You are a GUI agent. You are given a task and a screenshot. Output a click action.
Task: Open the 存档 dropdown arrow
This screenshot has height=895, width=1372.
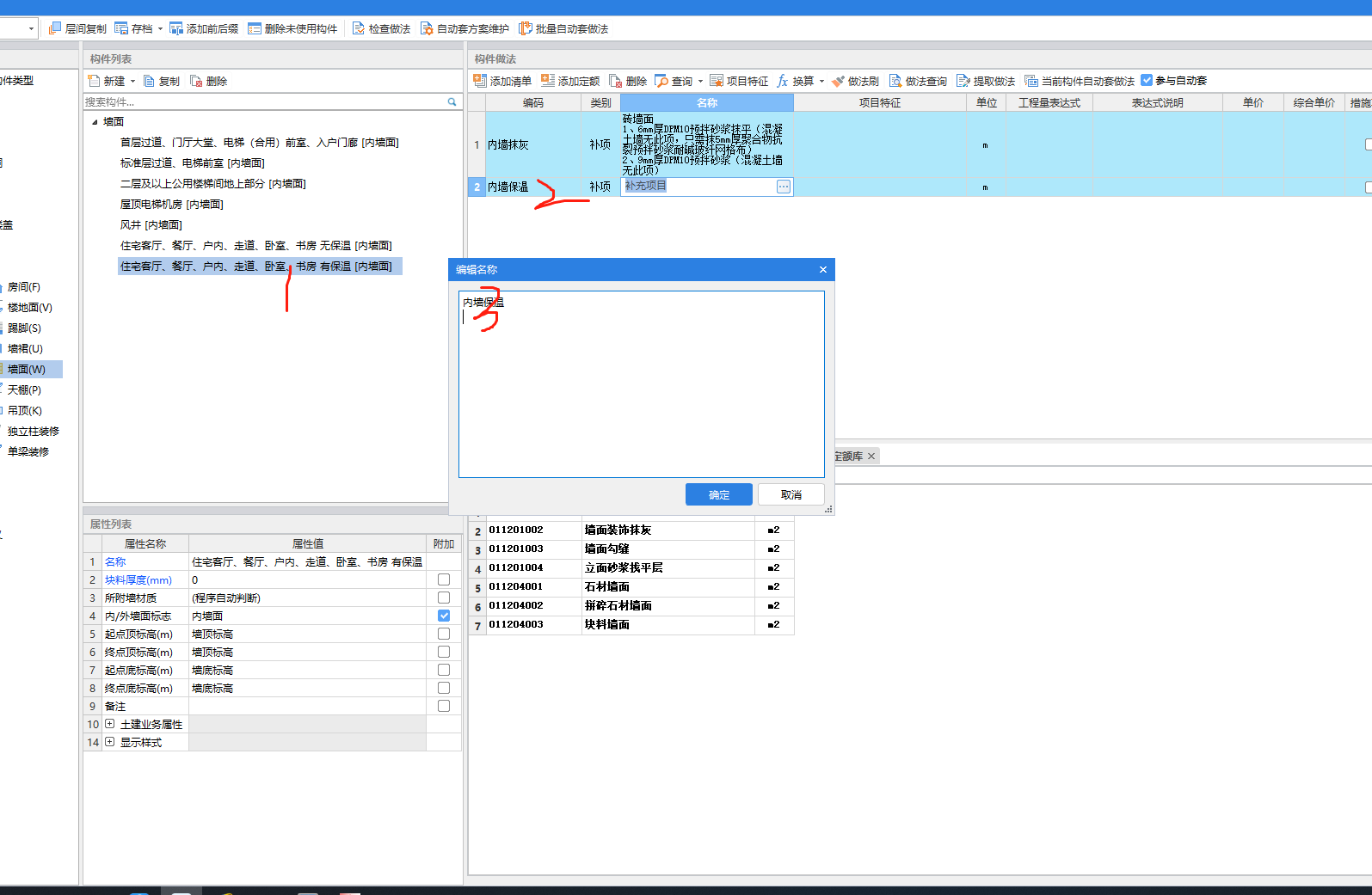(160, 28)
